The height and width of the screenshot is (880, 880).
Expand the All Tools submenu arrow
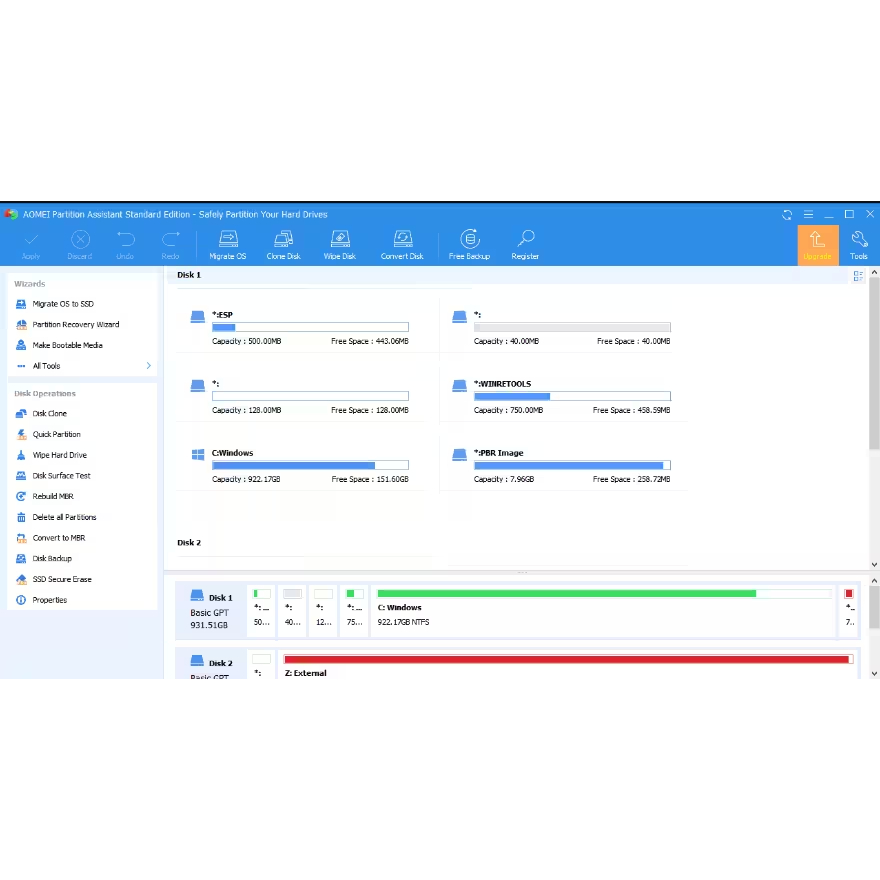point(149,366)
